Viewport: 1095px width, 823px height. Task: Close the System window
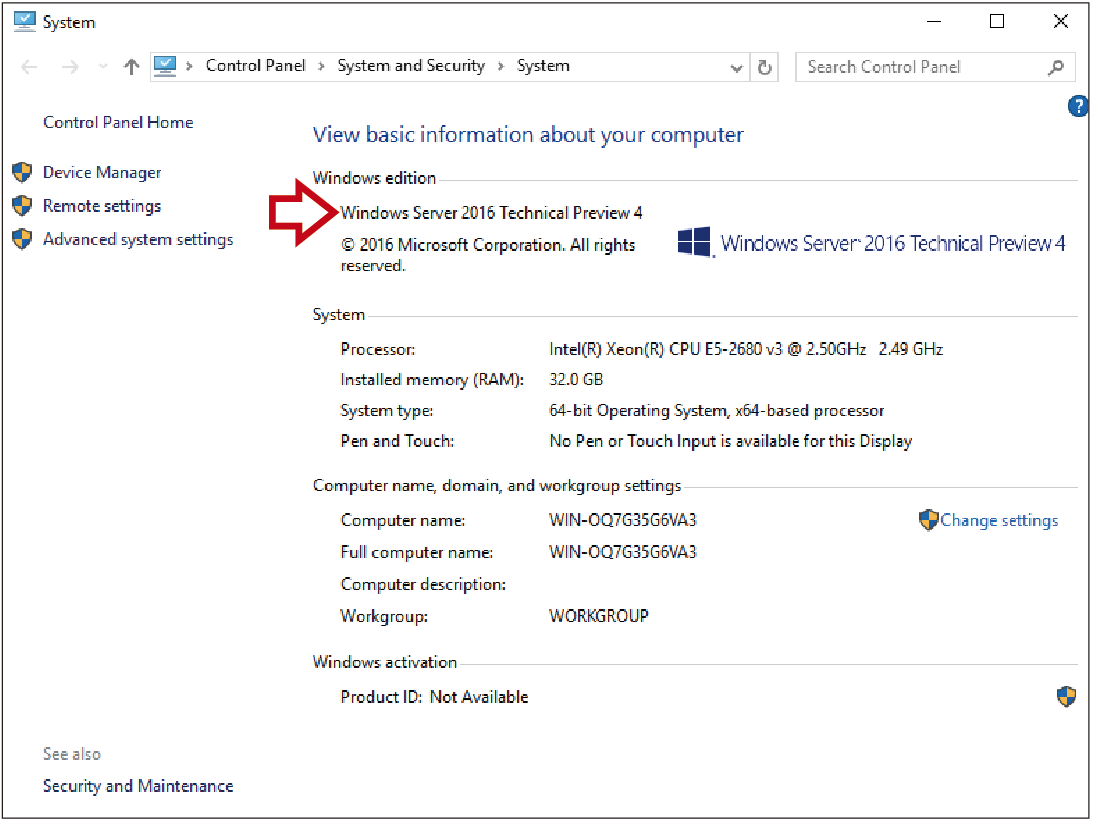click(x=1061, y=22)
